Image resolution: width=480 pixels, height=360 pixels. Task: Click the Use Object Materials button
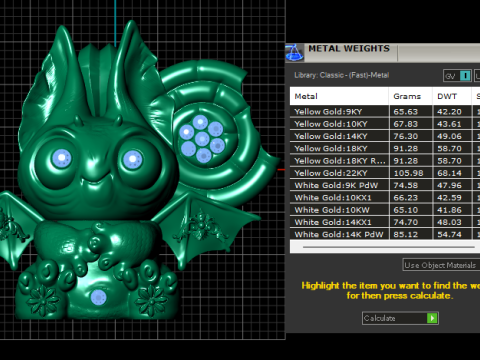441,265
